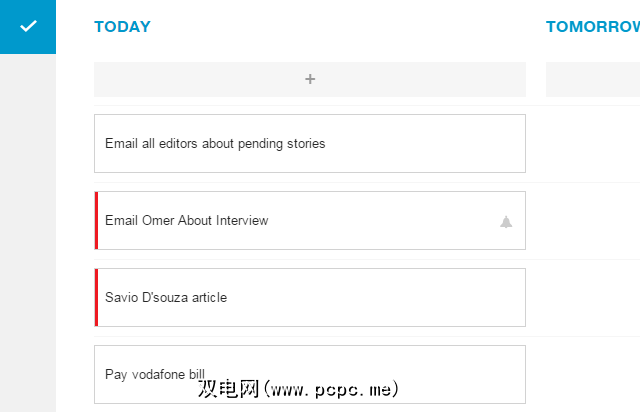This screenshot has height=412, width=640.
Task: Click the red priority bar on Email Omer task
Action: (x=96, y=220)
